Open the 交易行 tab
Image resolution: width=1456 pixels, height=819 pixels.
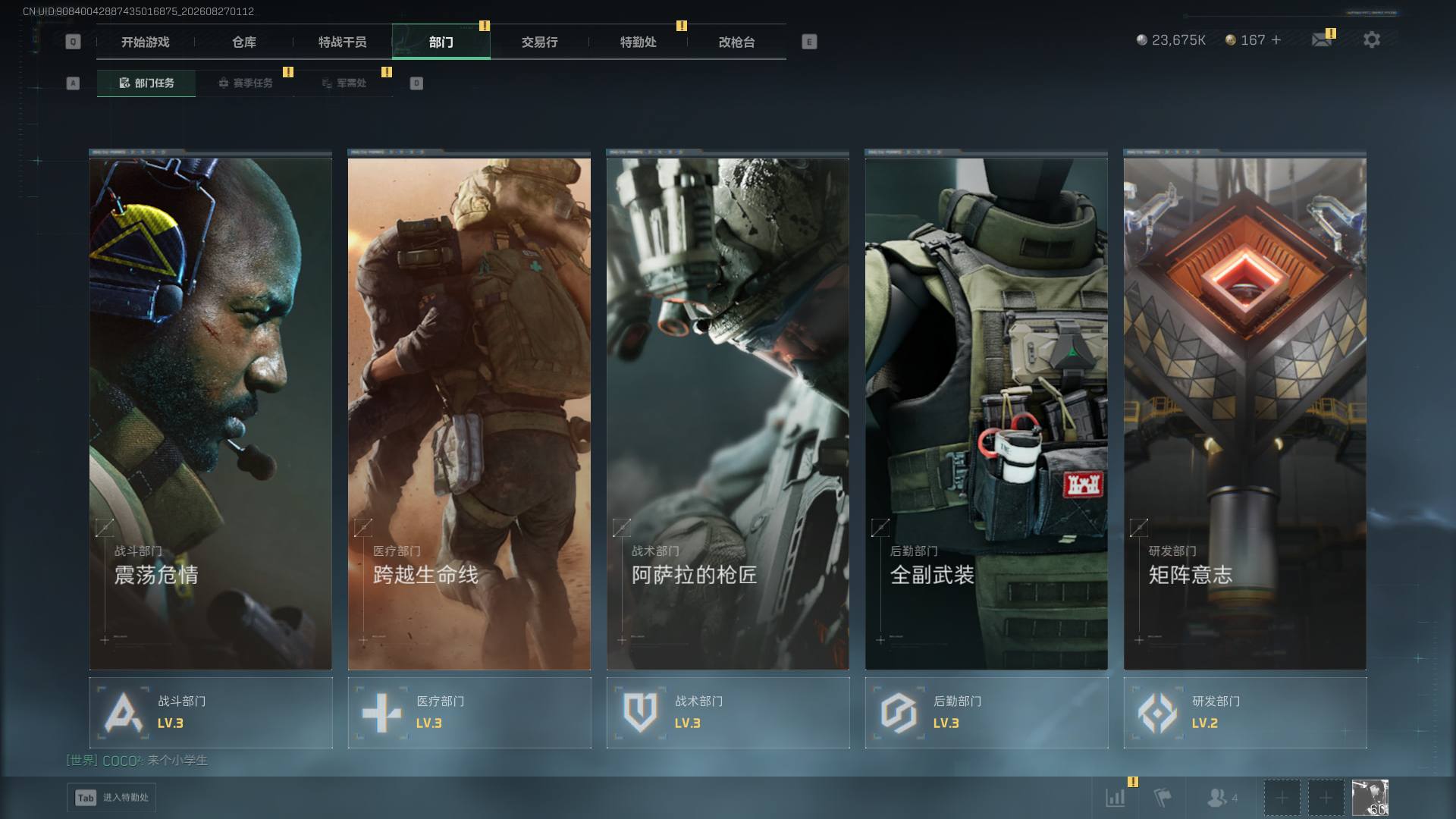540,42
